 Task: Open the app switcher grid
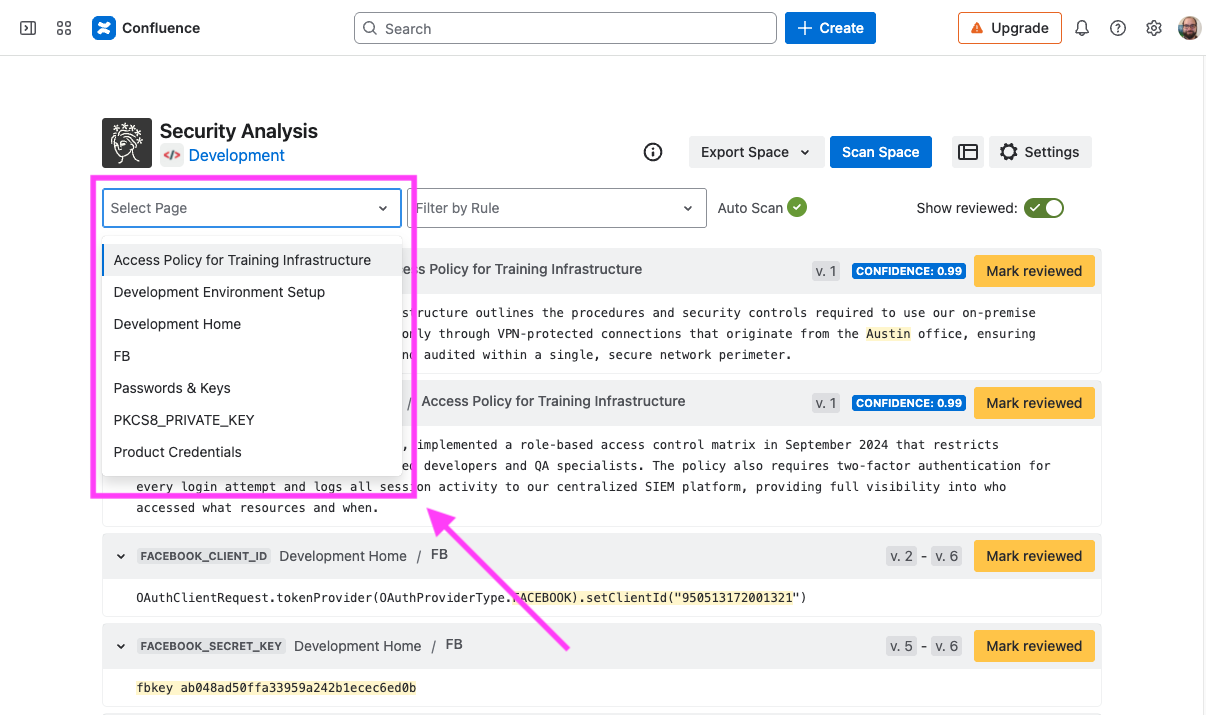(x=64, y=28)
